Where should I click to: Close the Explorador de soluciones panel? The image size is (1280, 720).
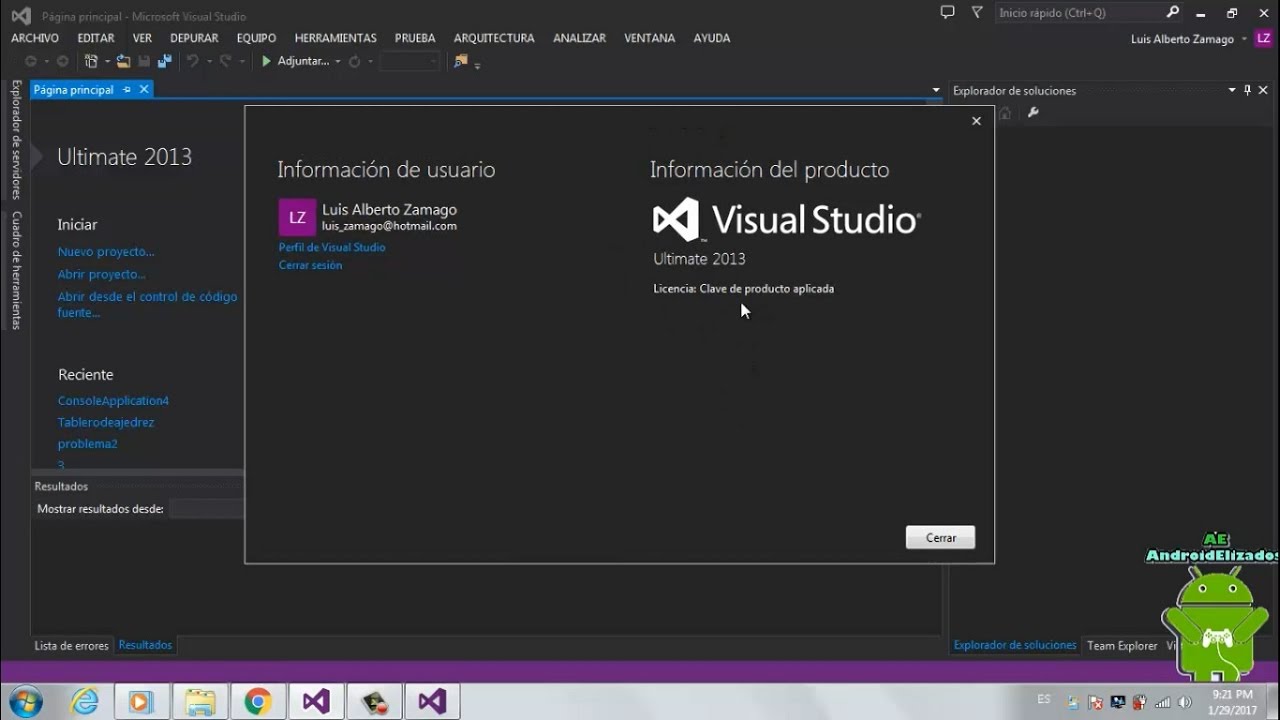tap(1265, 90)
